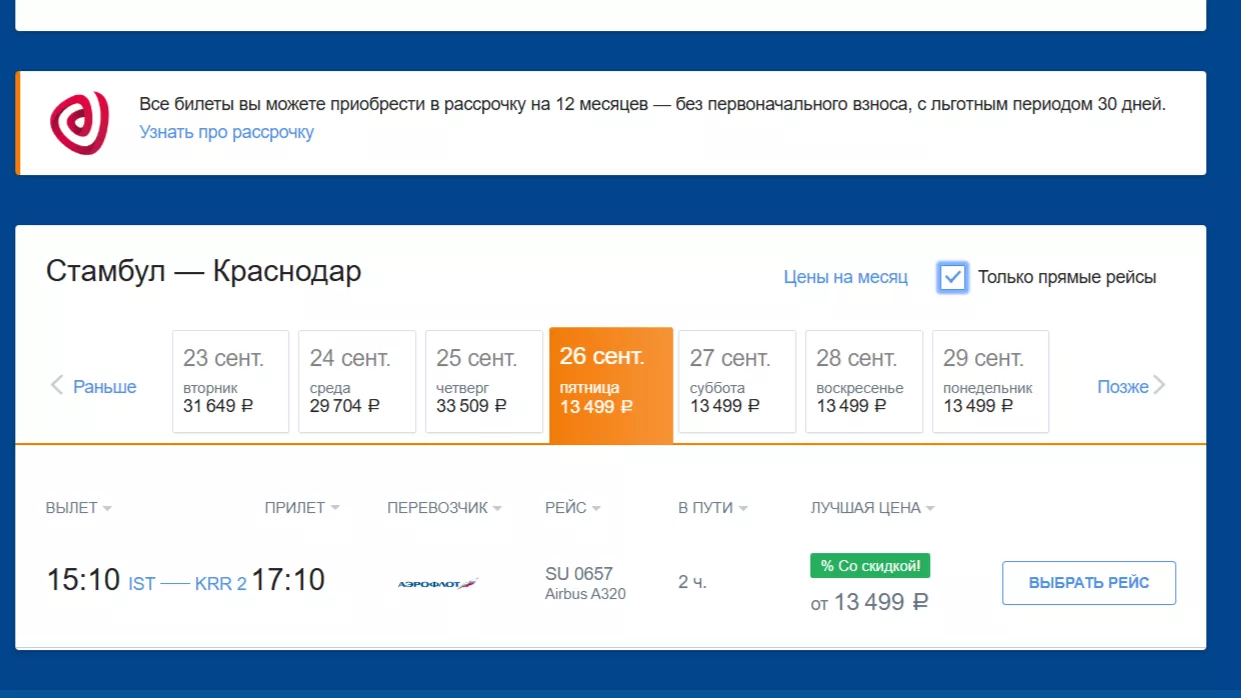Sort by Вылет column arrow
Screen dimensions: 1241x698
click(x=107, y=509)
